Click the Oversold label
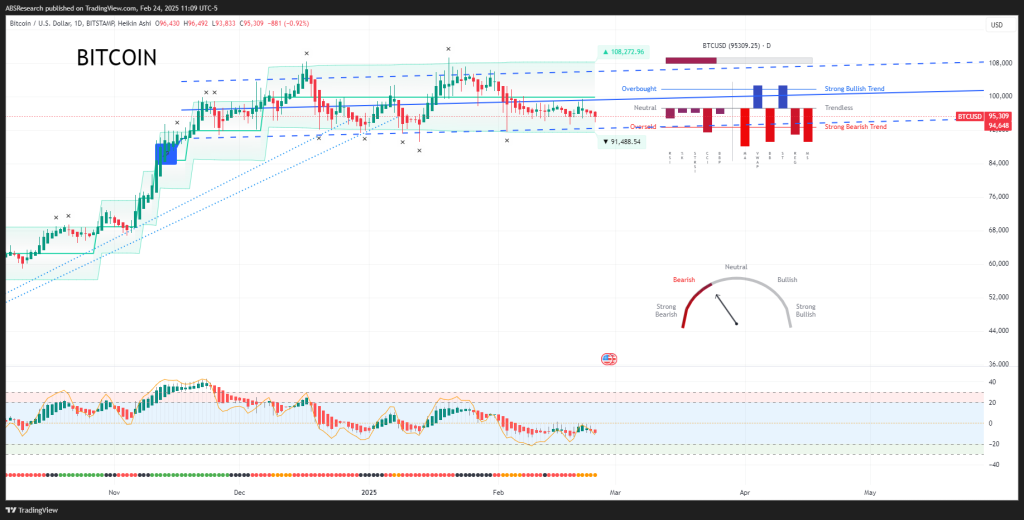This screenshot has width=1024, height=520. pyautogui.click(x=643, y=127)
